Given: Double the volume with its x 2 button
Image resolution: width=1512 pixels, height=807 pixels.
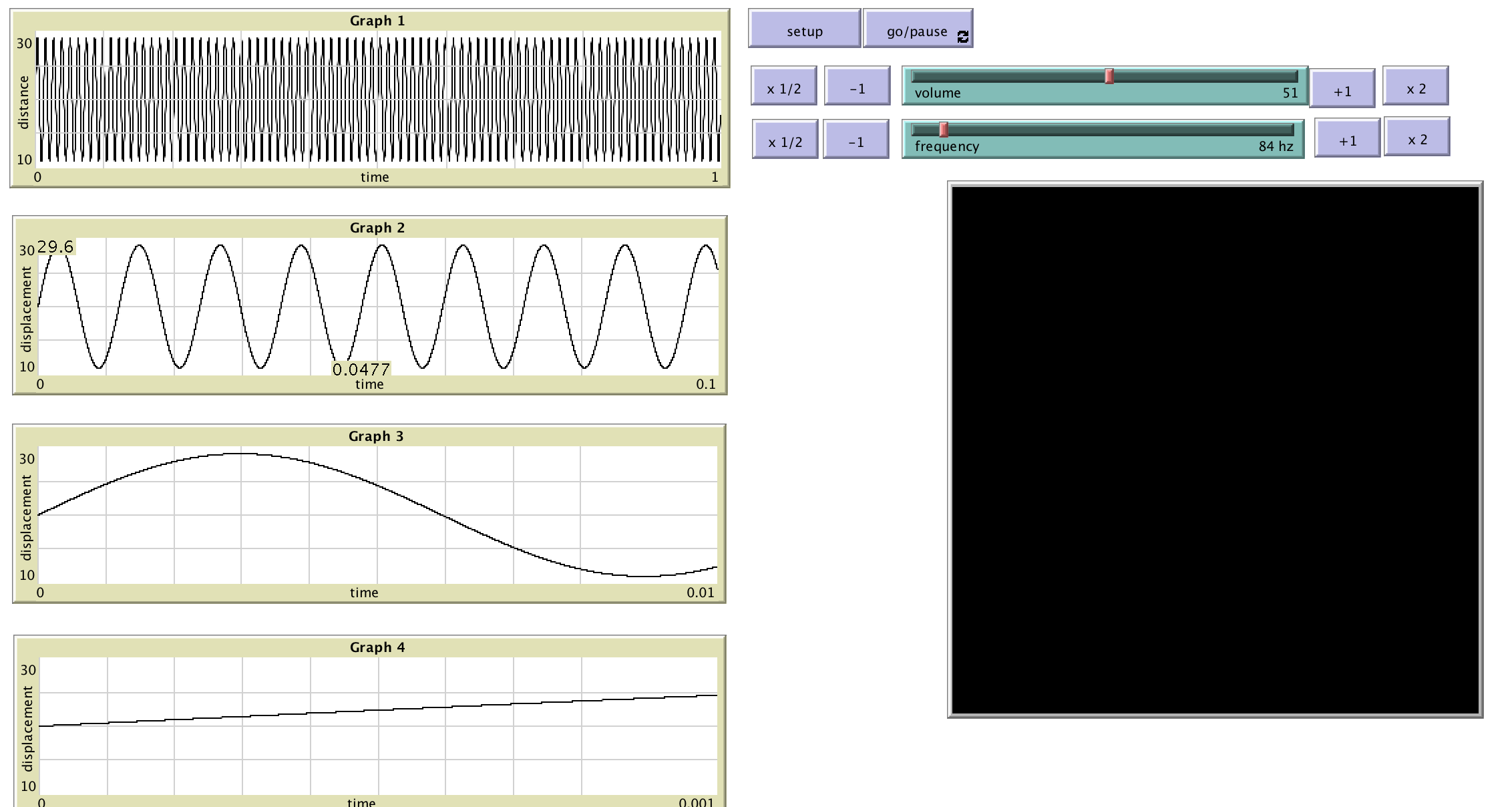Looking at the screenshot, I should 1415,86.
